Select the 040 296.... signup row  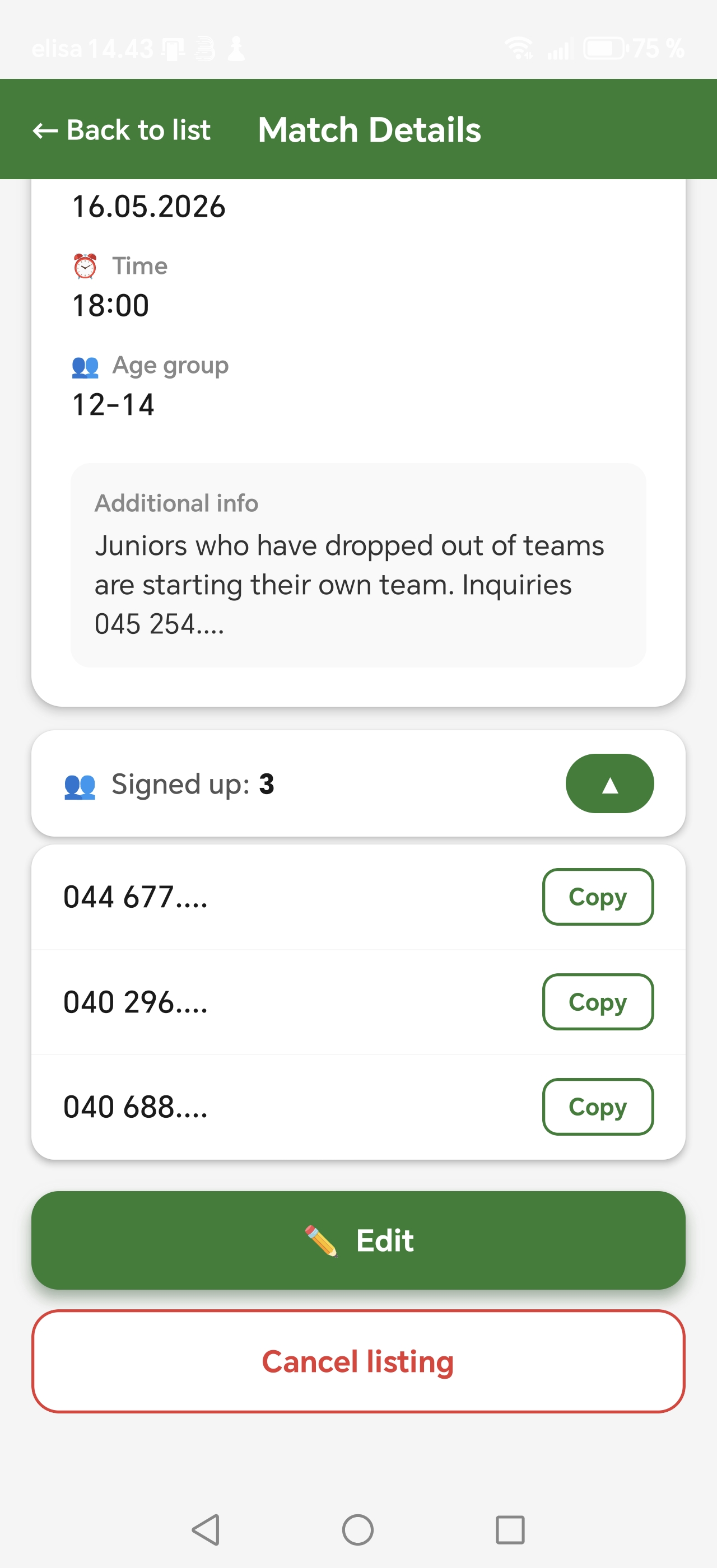pos(358,1002)
